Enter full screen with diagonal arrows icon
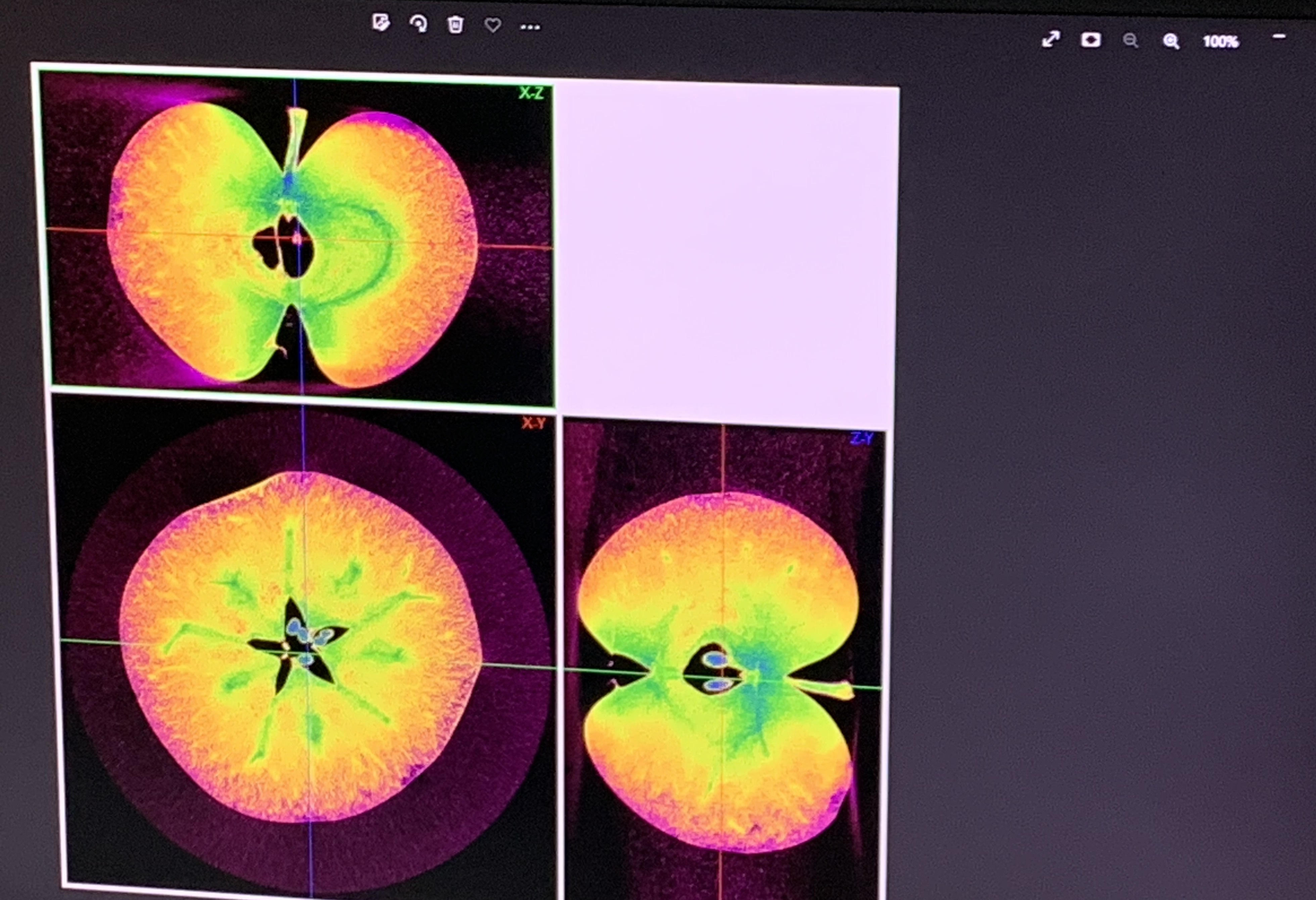Screen dimensions: 1316x900 (x=1051, y=39)
